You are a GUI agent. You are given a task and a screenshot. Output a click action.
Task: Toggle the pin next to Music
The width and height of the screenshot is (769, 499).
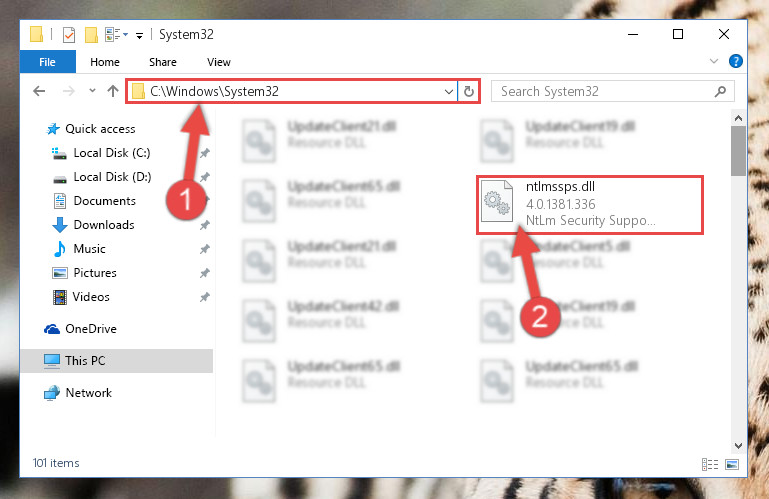point(205,249)
